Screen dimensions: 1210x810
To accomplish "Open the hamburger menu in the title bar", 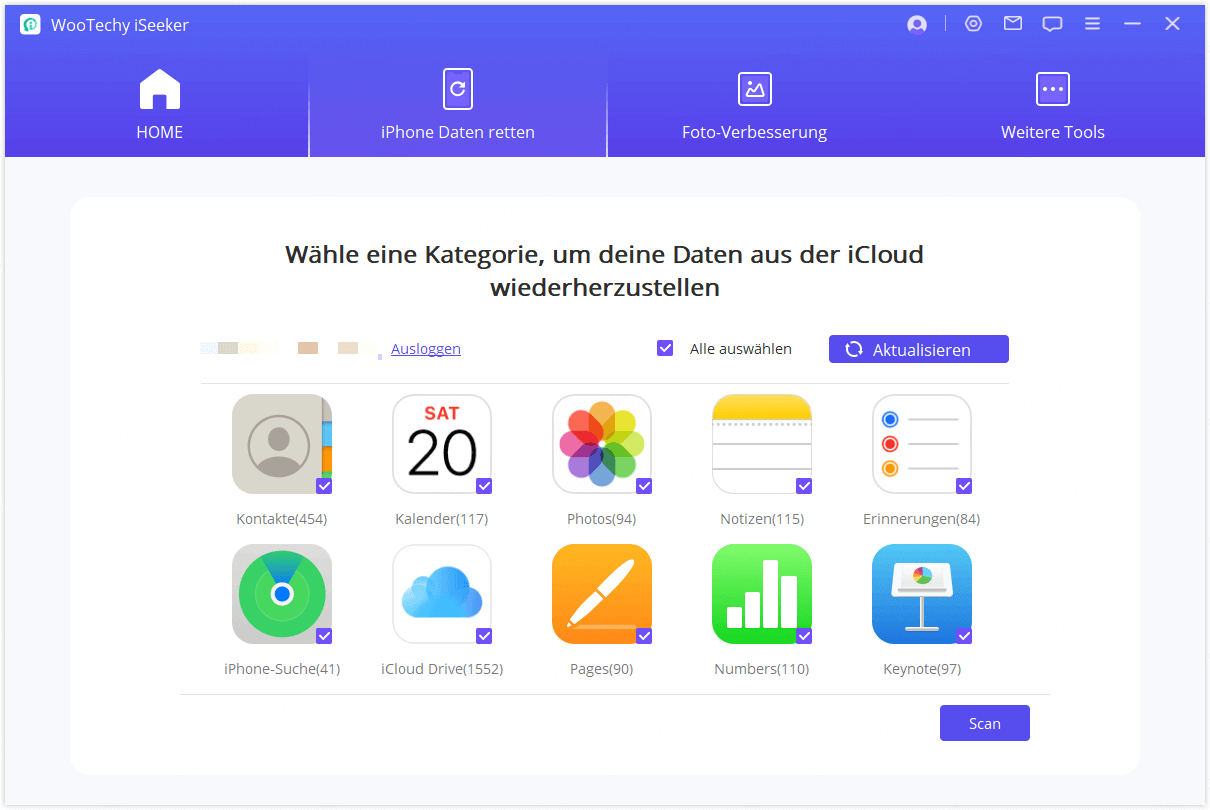I will tap(1092, 23).
